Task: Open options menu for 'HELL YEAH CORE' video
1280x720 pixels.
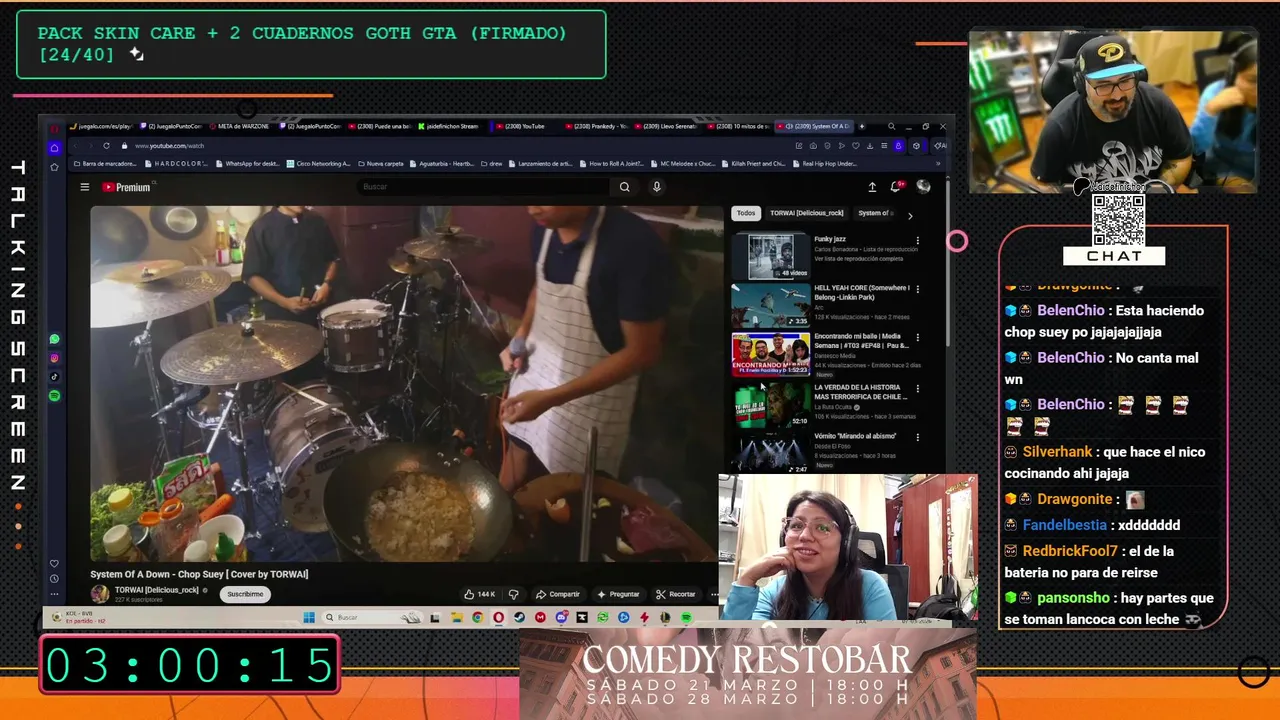Action: (x=918, y=290)
